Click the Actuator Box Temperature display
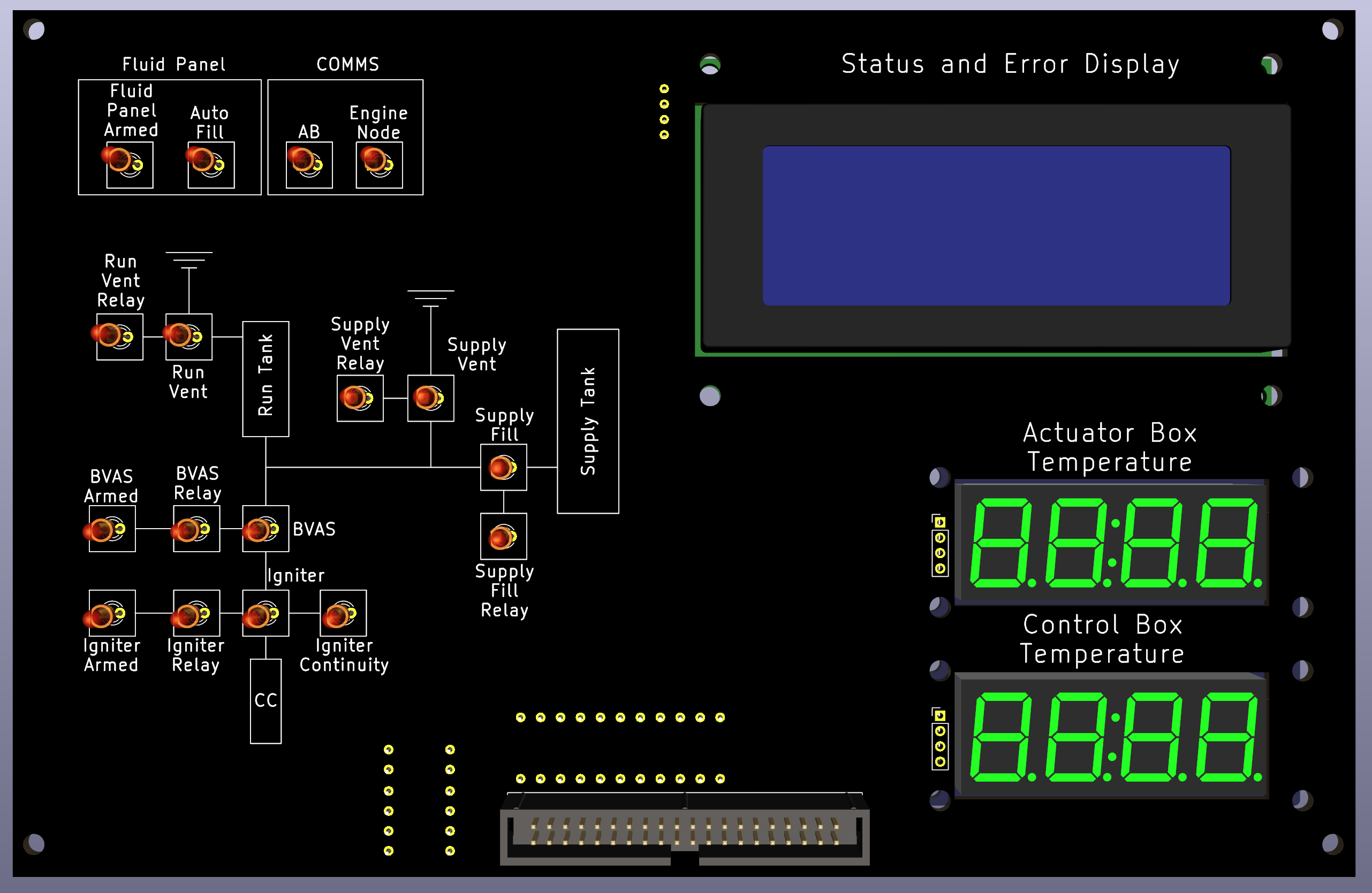The image size is (1372, 893). click(x=1111, y=541)
